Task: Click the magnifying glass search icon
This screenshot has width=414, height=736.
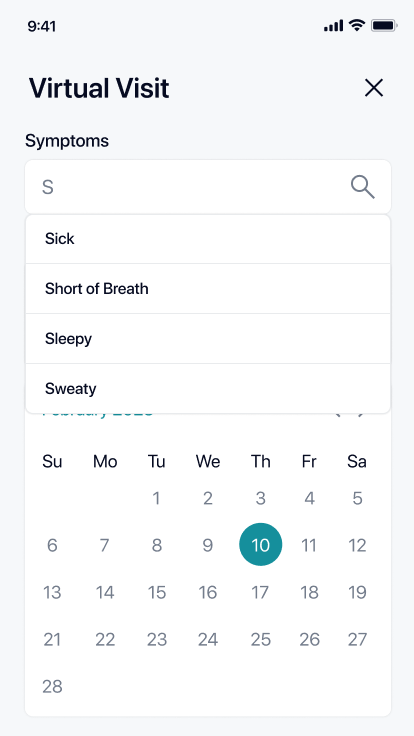Action: click(x=363, y=187)
